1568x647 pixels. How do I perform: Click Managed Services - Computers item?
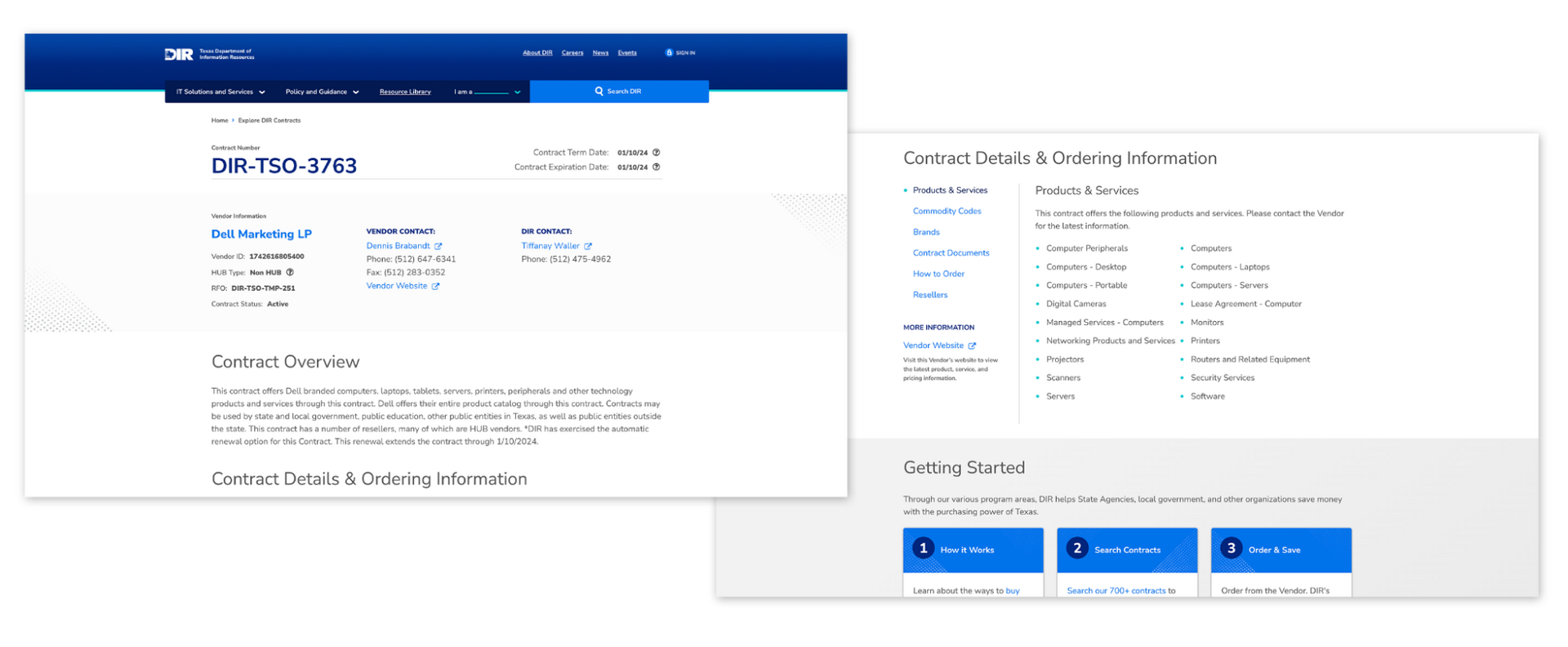click(x=1105, y=323)
